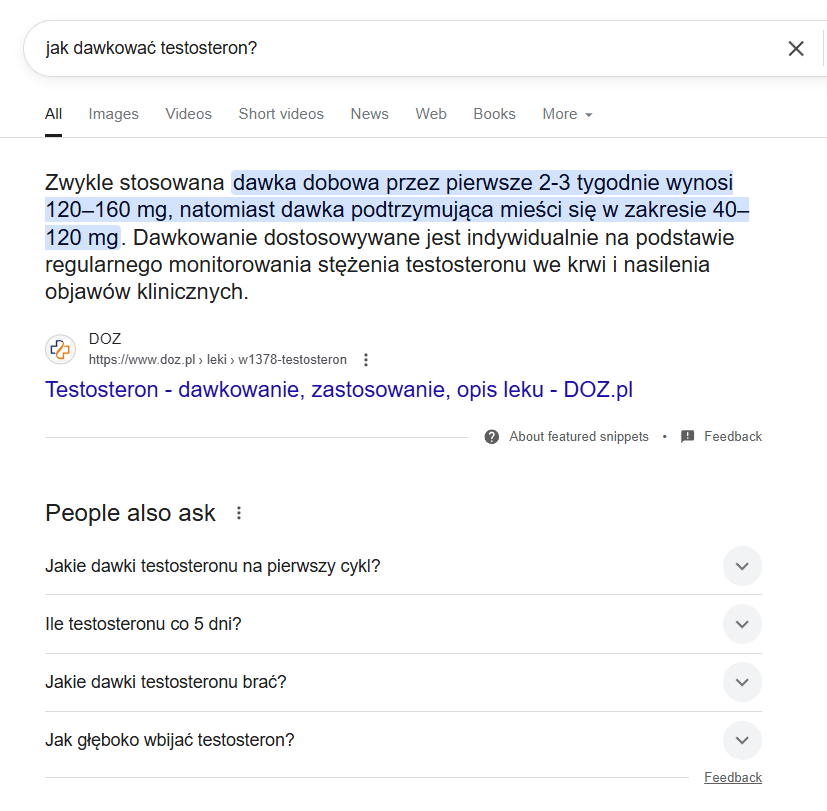Expand the 'Jakie dawki testosteronu brać?' question

tap(403, 682)
